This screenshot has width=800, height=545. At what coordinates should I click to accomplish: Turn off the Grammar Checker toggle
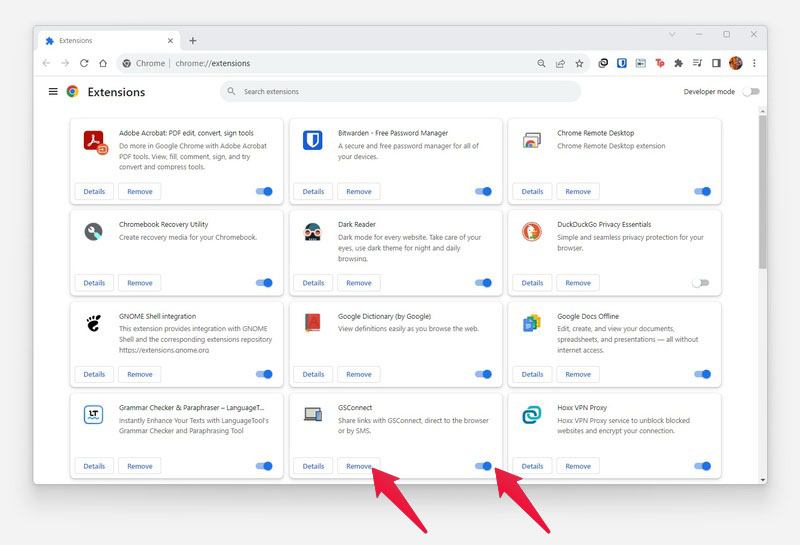point(264,466)
